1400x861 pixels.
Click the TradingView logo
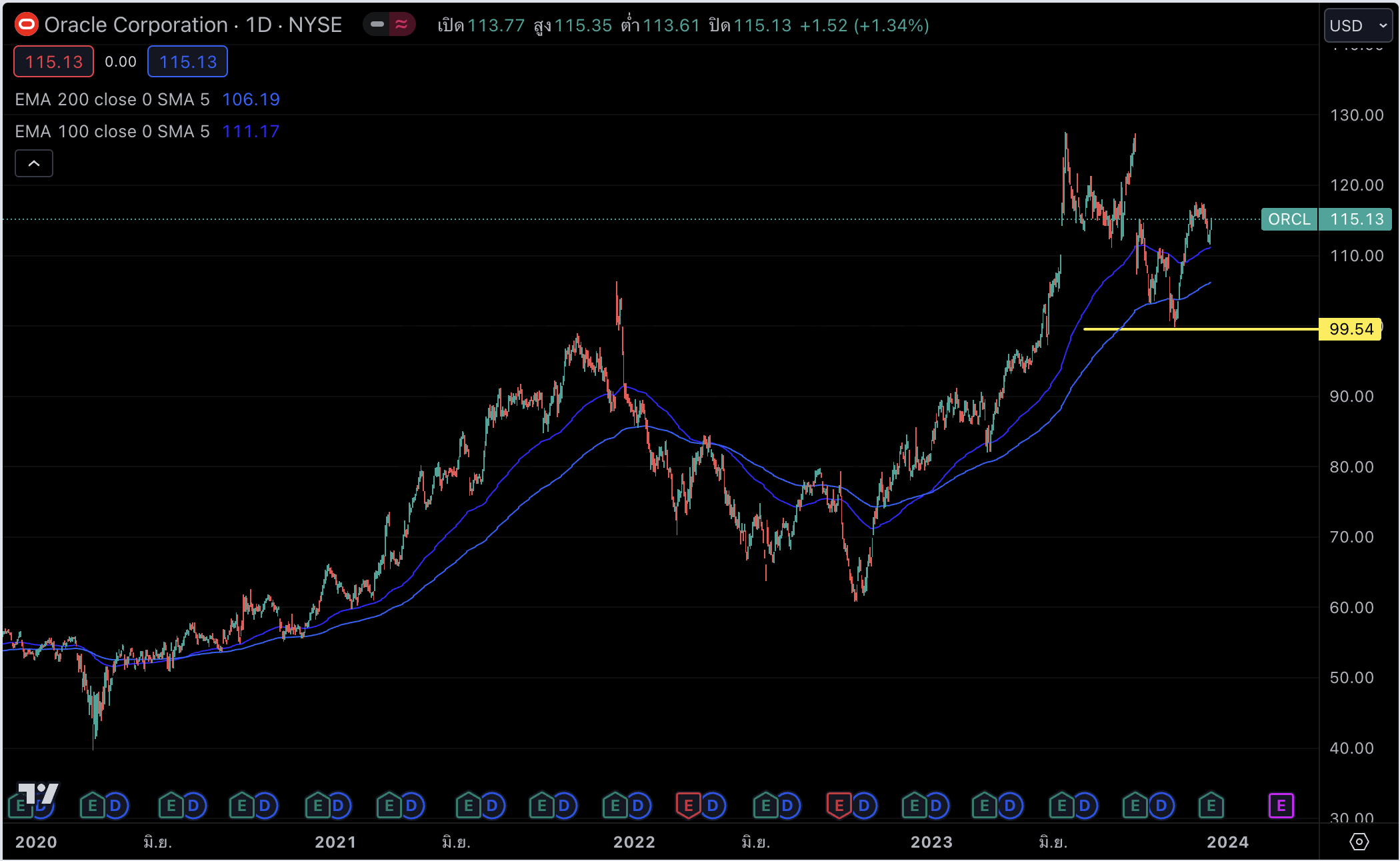(x=39, y=793)
